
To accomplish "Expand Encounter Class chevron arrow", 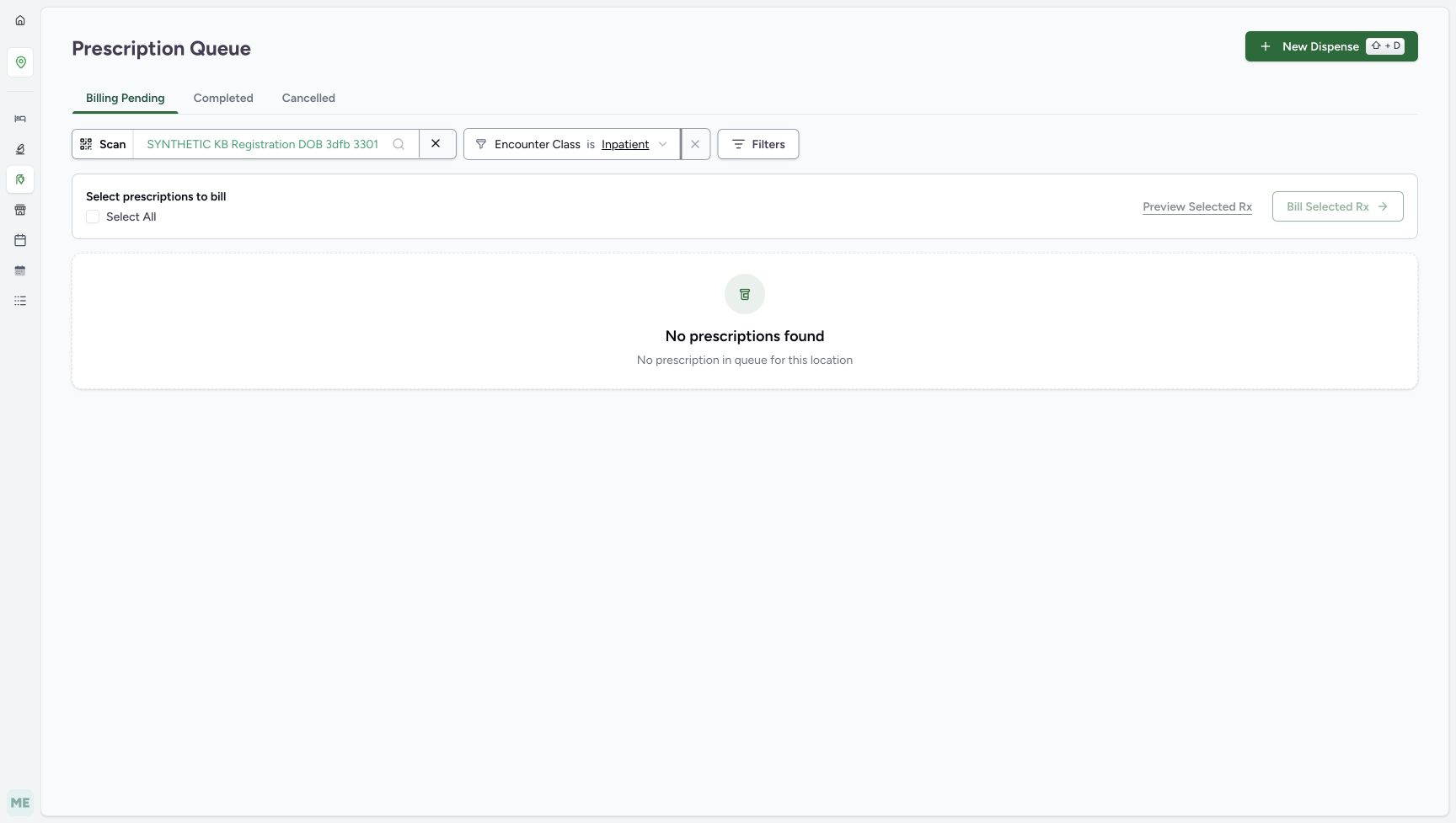I will click(x=662, y=144).
